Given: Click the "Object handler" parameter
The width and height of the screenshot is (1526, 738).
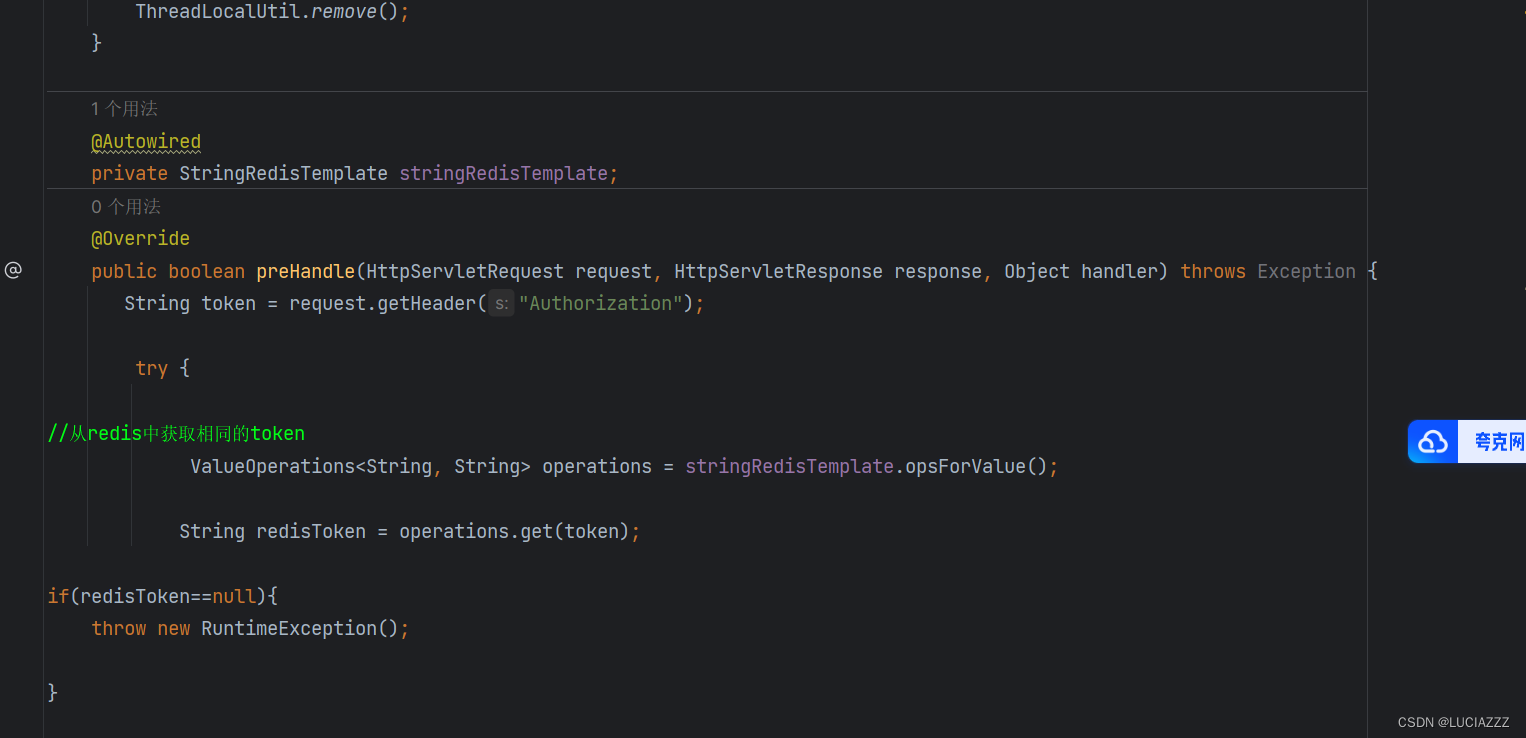Looking at the screenshot, I should (1081, 271).
